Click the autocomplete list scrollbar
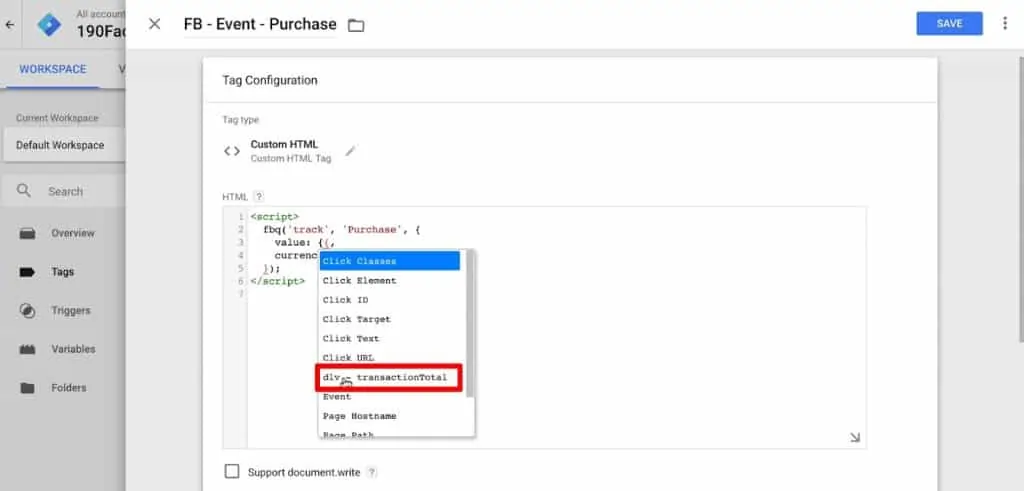 [x=469, y=323]
